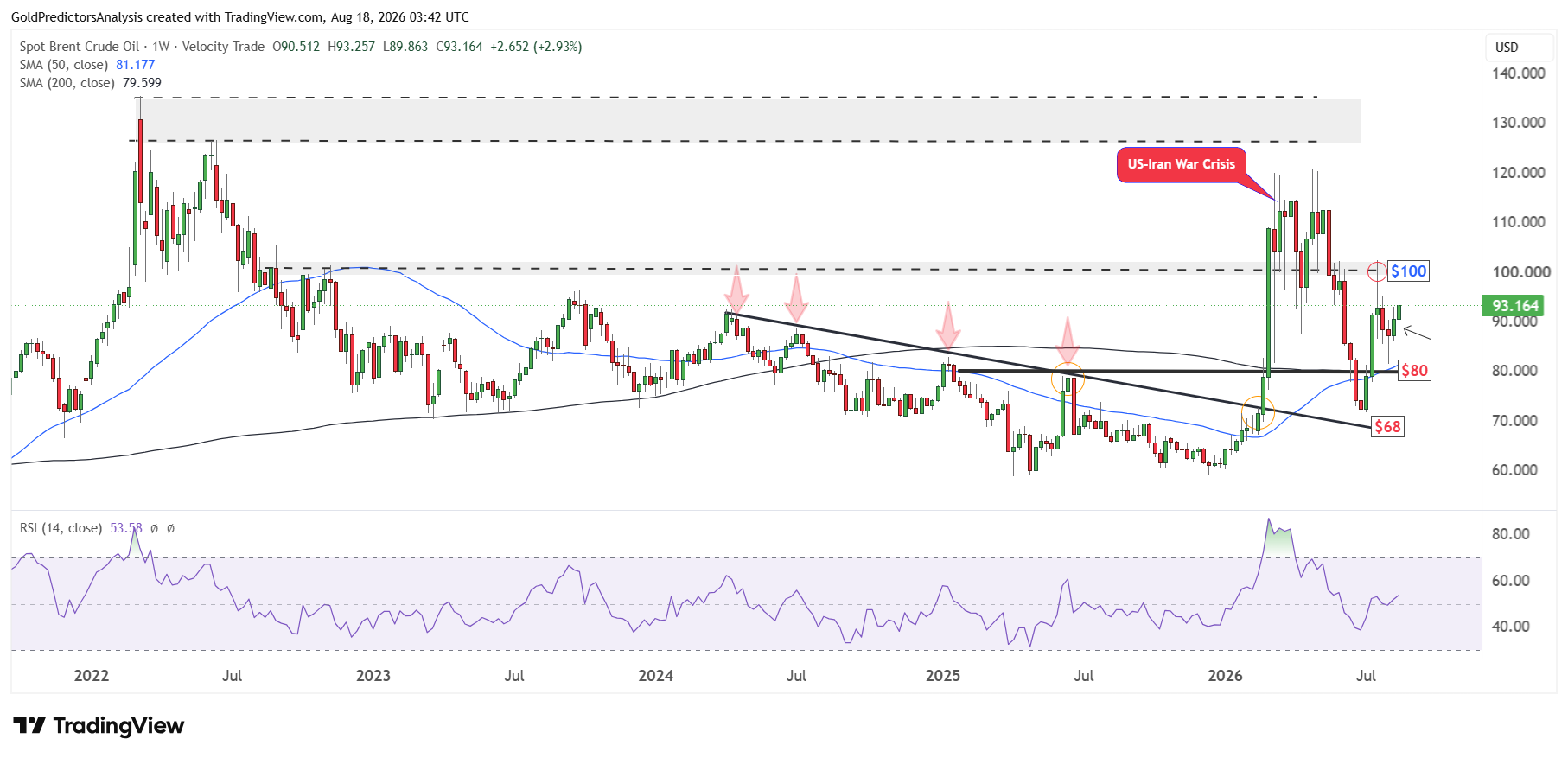The width and height of the screenshot is (1568, 758).
Task: Click the GoldPredictorsAnalysis attribution text
Action: click(239, 17)
